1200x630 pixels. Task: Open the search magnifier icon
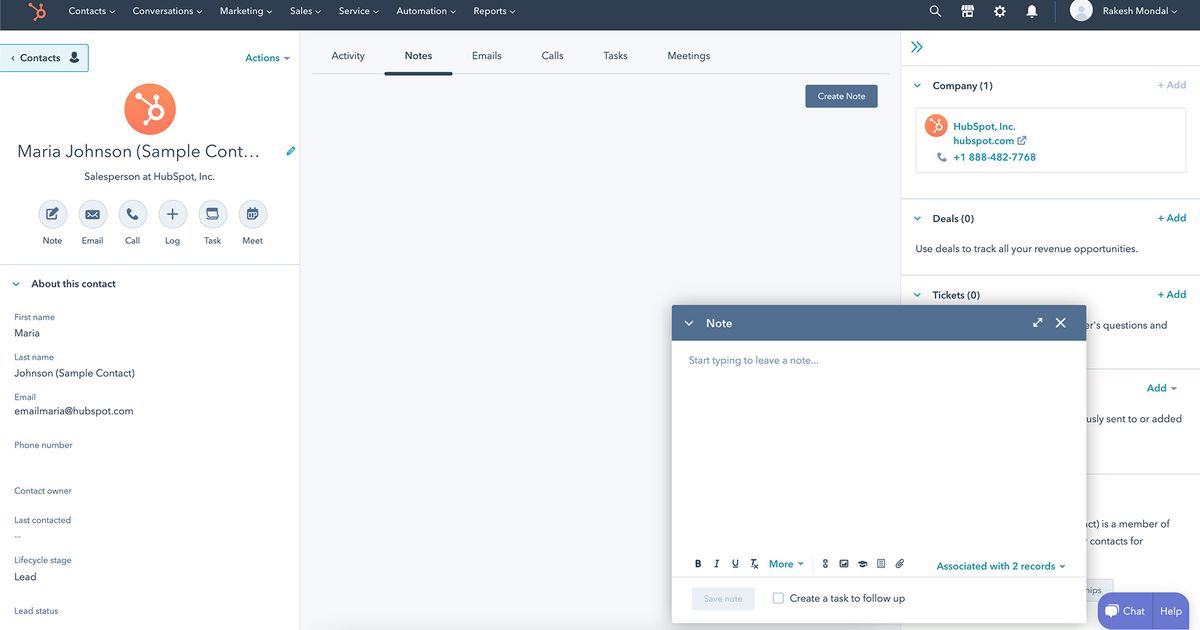coord(935,12)
